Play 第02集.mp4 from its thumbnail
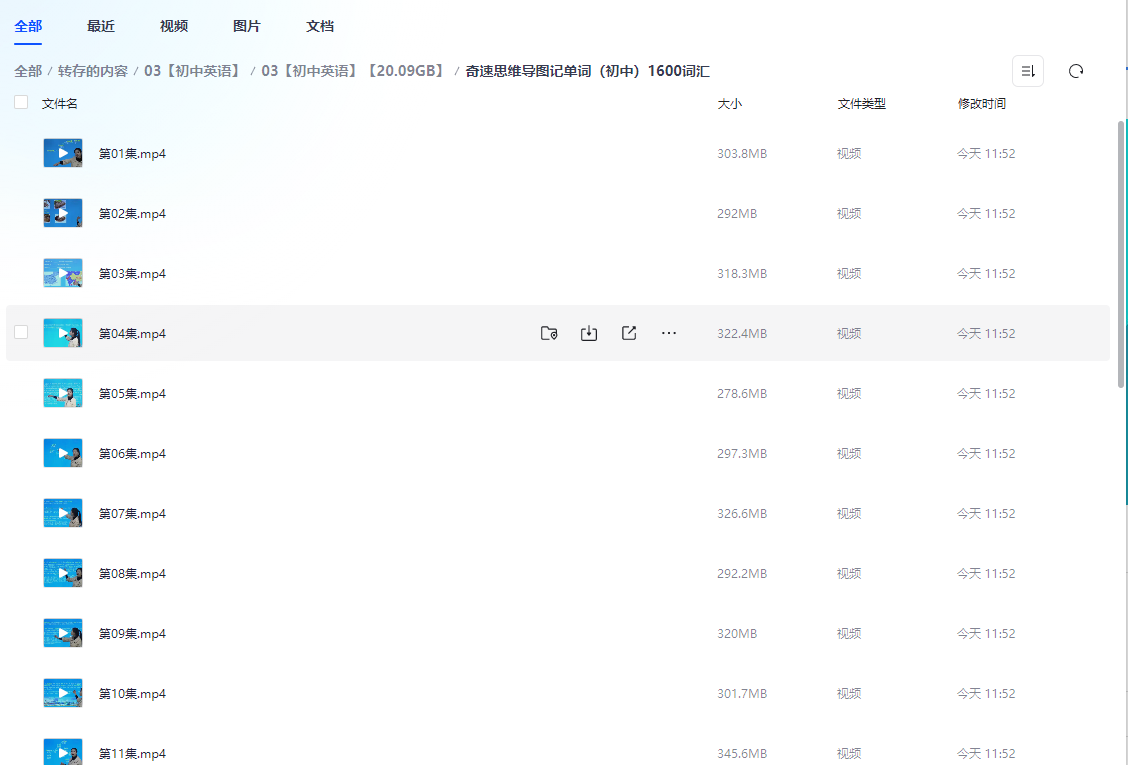 click(x=63, y=212)
